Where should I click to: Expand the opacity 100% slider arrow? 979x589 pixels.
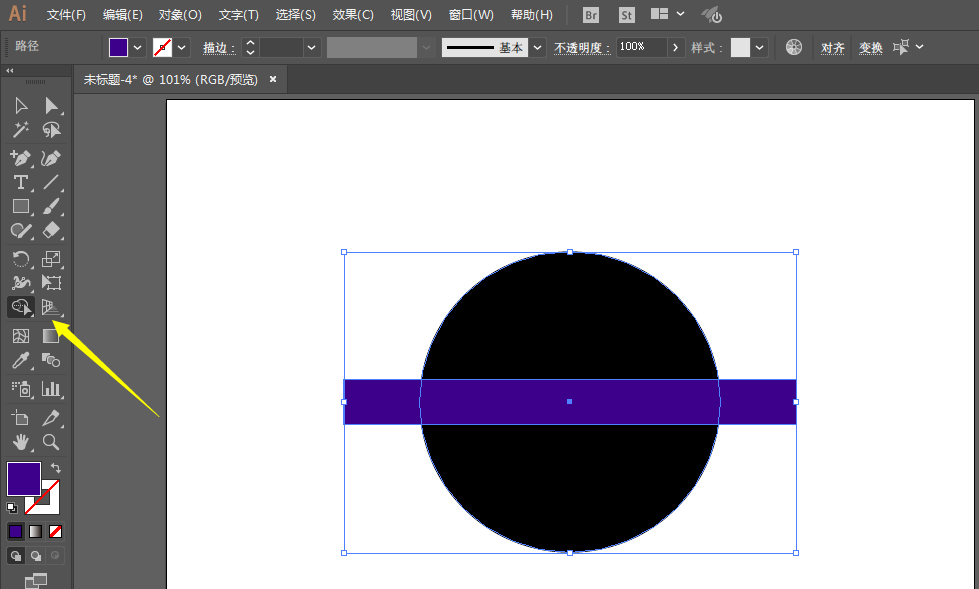[x=675, y=47]
